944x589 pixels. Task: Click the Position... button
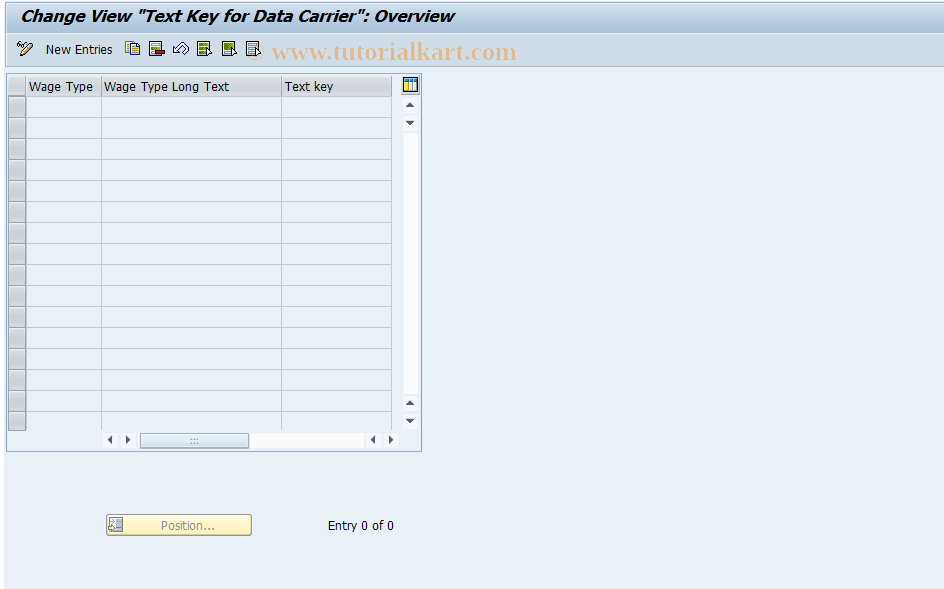pyautogui.click(x=179, y=525)
